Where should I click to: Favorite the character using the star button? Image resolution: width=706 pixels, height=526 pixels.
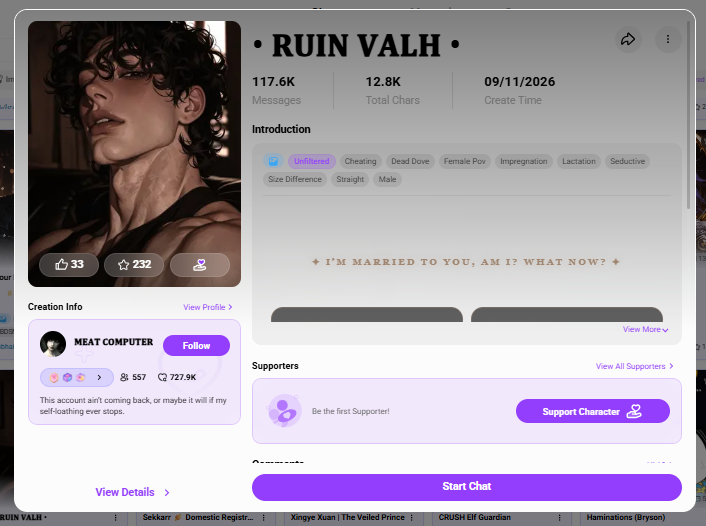coord(134,264)
